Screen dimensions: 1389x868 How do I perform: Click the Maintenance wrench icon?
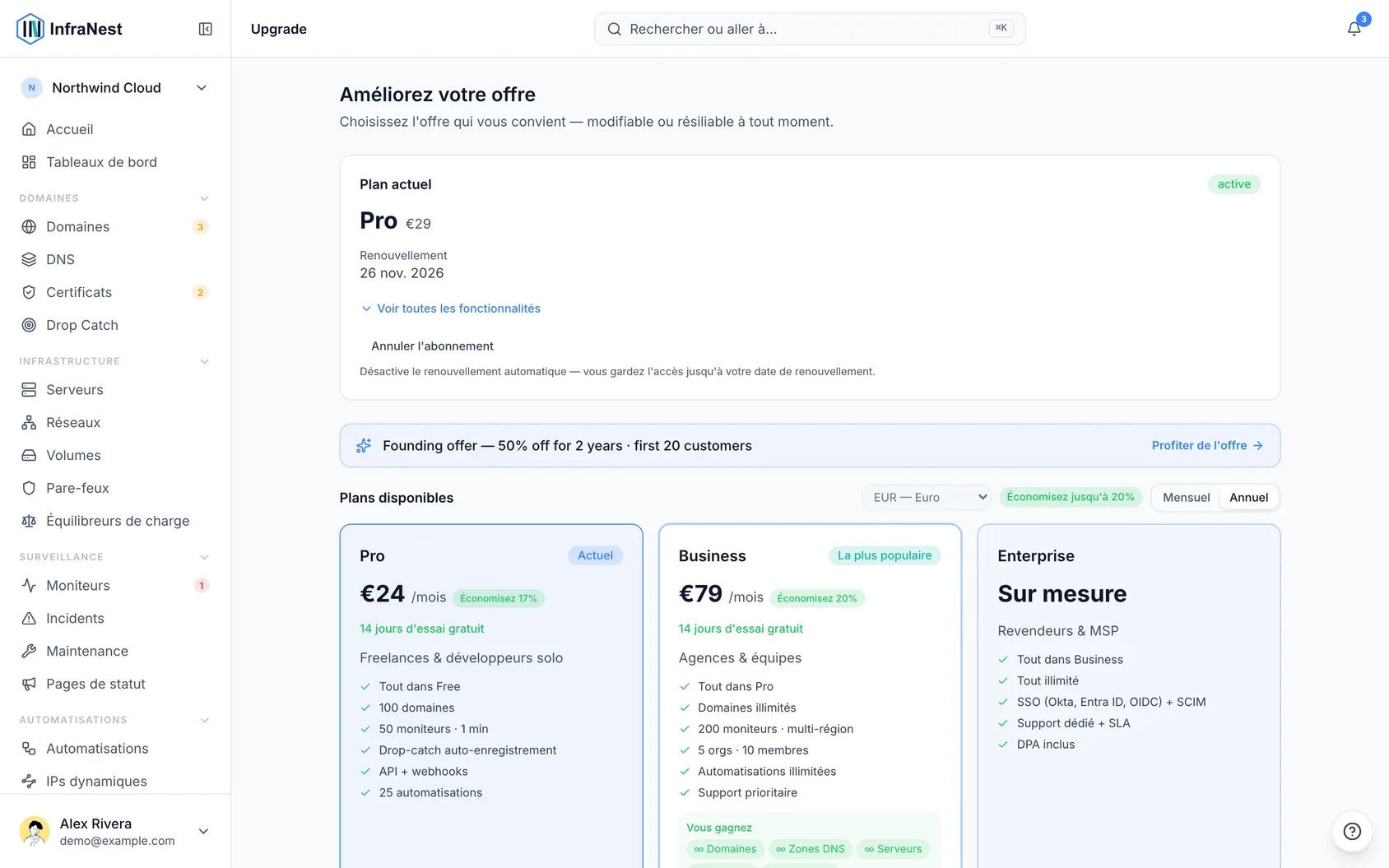click(x=29, y=651)
